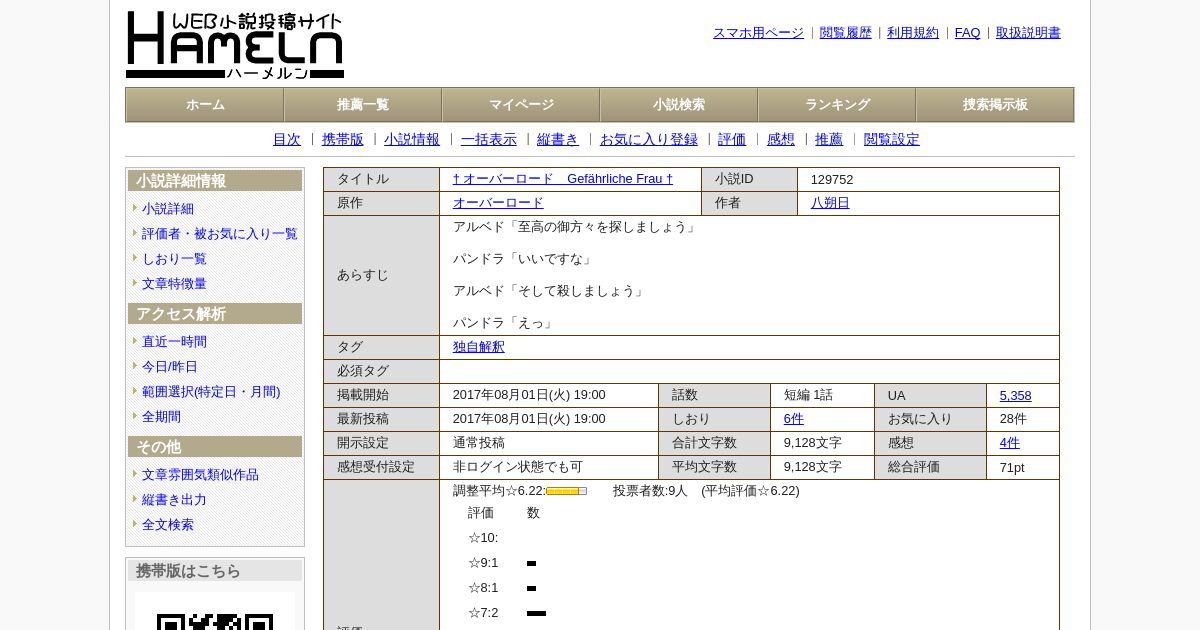This screenshot has height=630, width=1200.
Task: Click the ☆7:2 rating bar
Action: pyautogui.click(x=536, y=614)
